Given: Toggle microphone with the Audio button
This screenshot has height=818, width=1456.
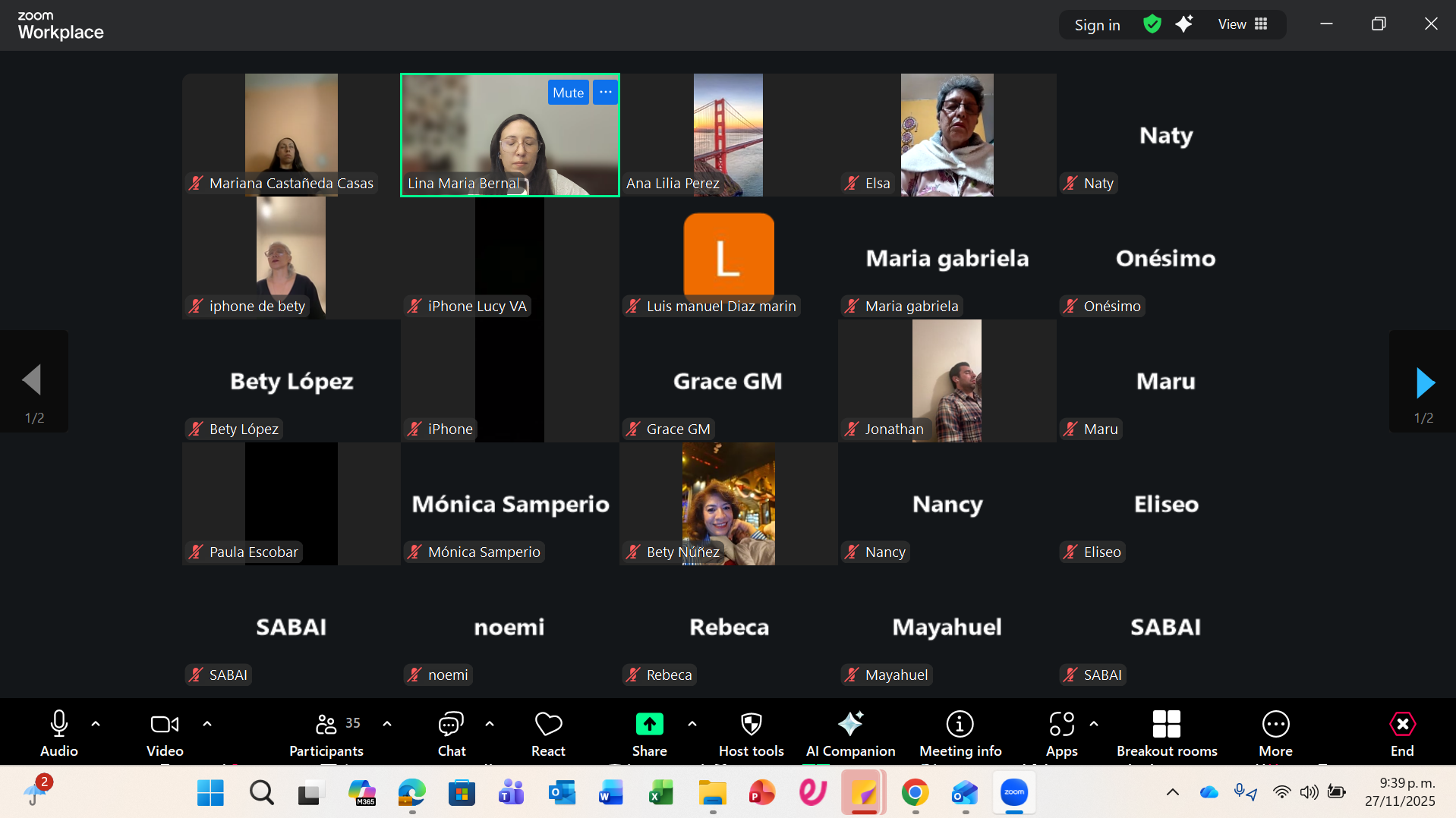Looking at the screenshot, I should click(59, 733).
